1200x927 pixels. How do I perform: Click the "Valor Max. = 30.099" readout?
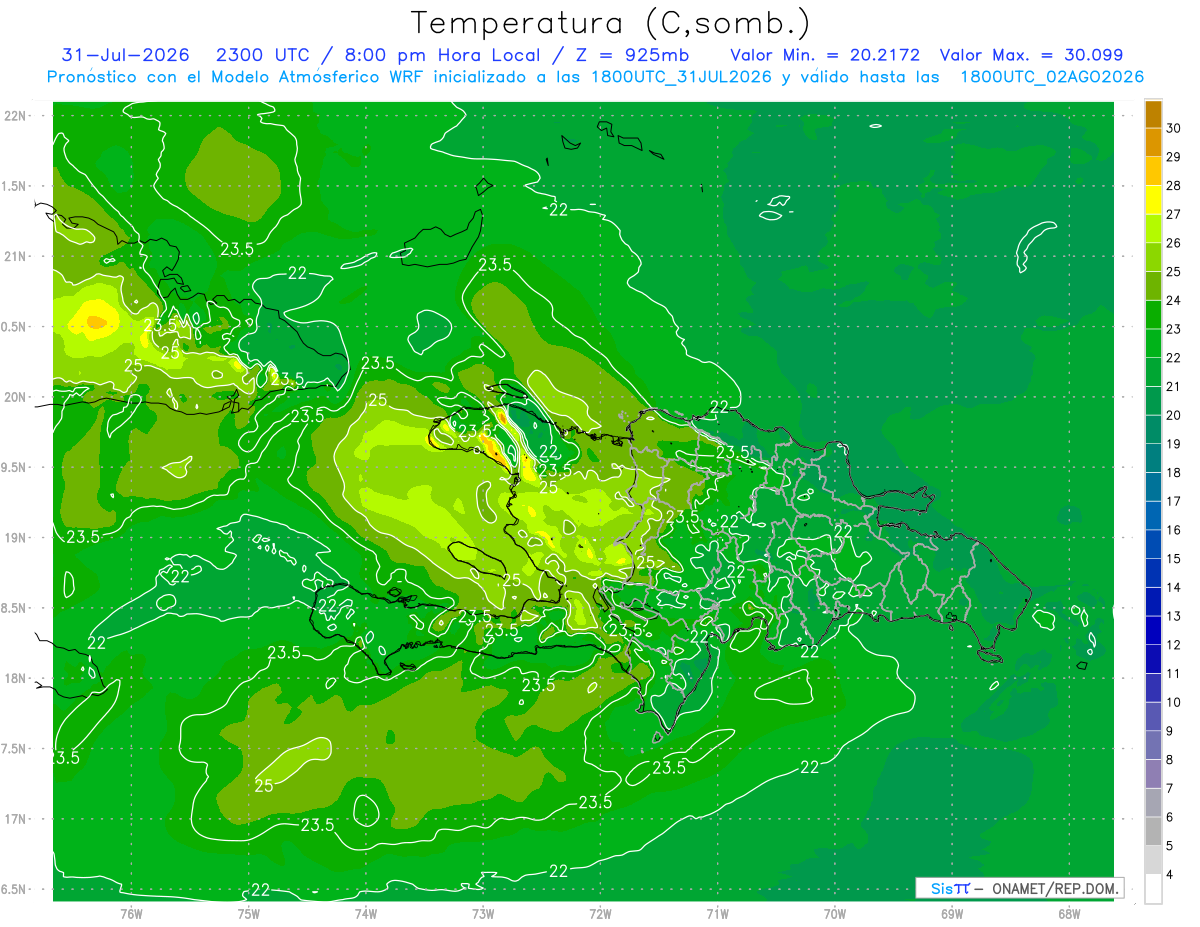pyautogui.click(x=1031, y=55)
